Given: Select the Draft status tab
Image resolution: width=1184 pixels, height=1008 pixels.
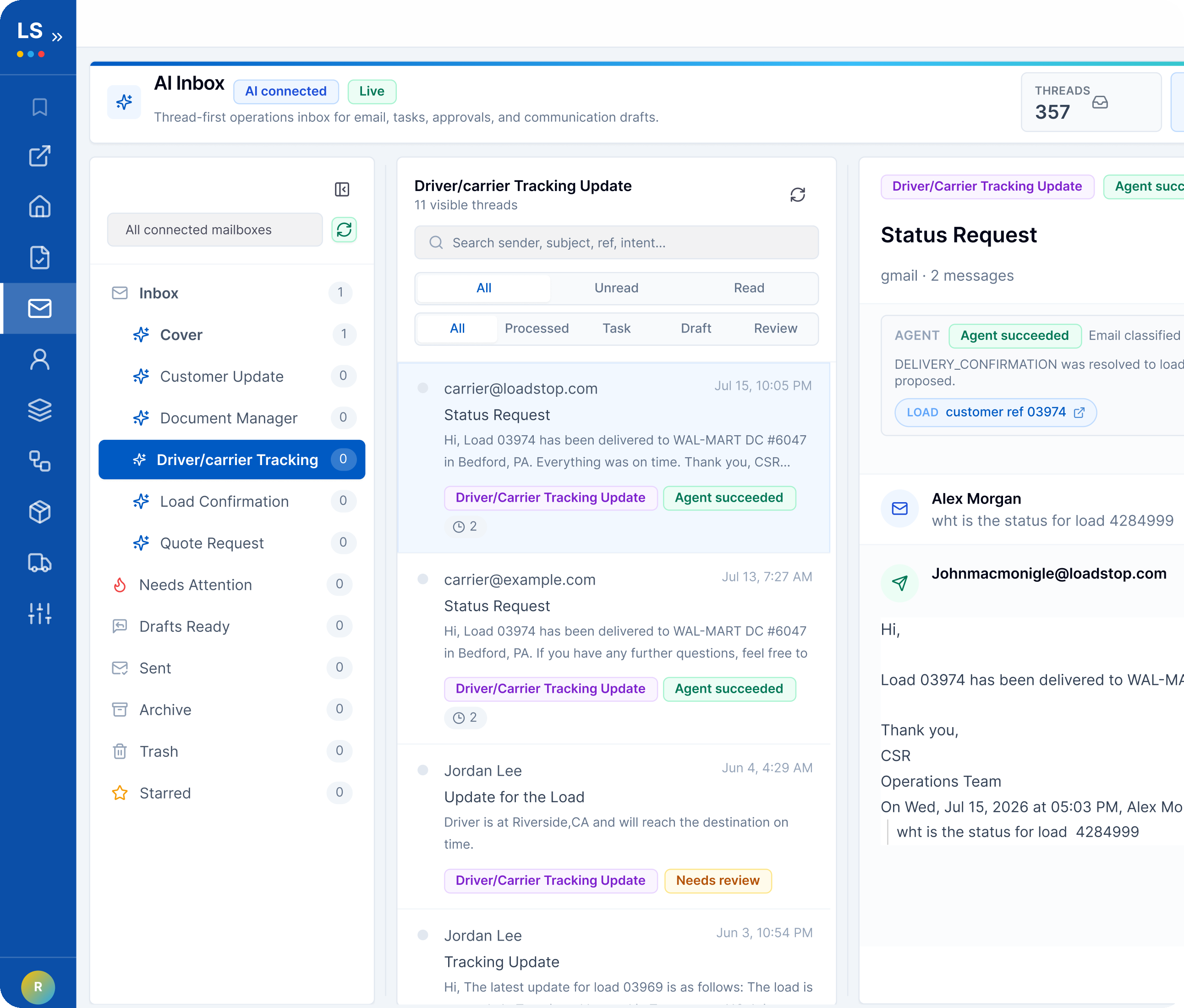Looking at the screenshot, I should coord(696,329).
